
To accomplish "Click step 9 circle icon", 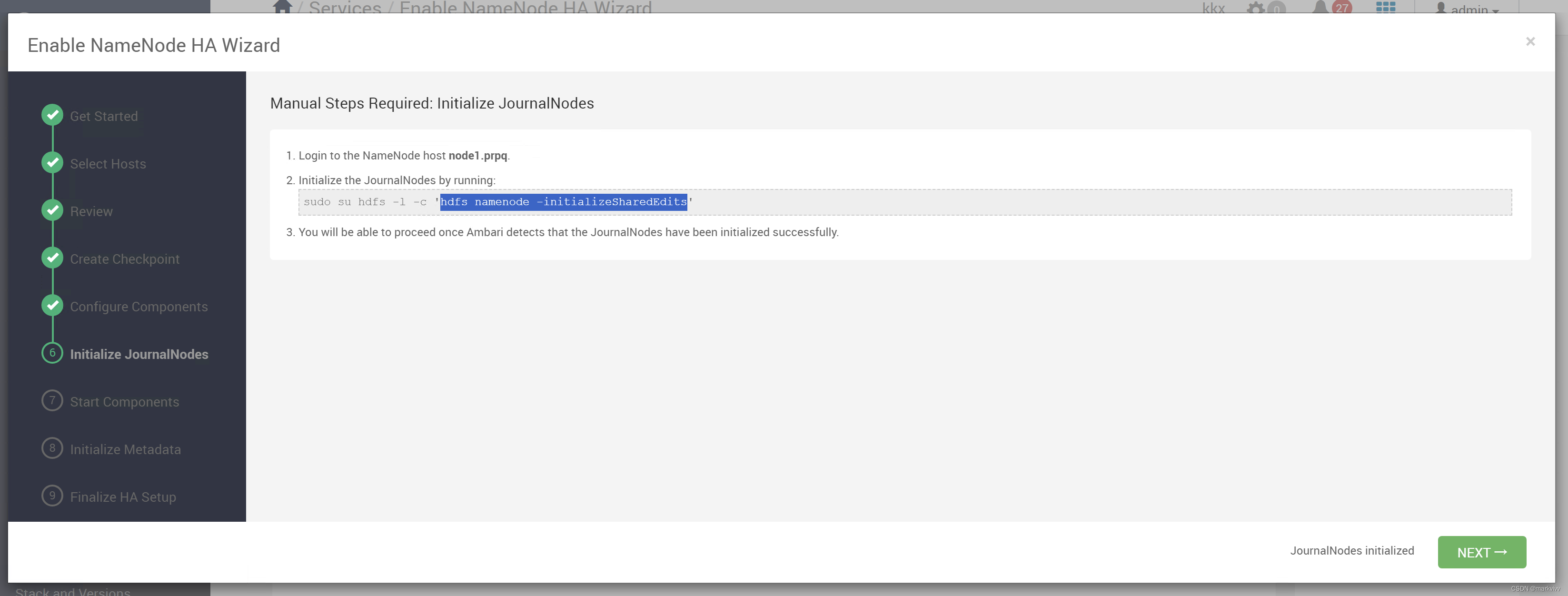I will 52,496.
